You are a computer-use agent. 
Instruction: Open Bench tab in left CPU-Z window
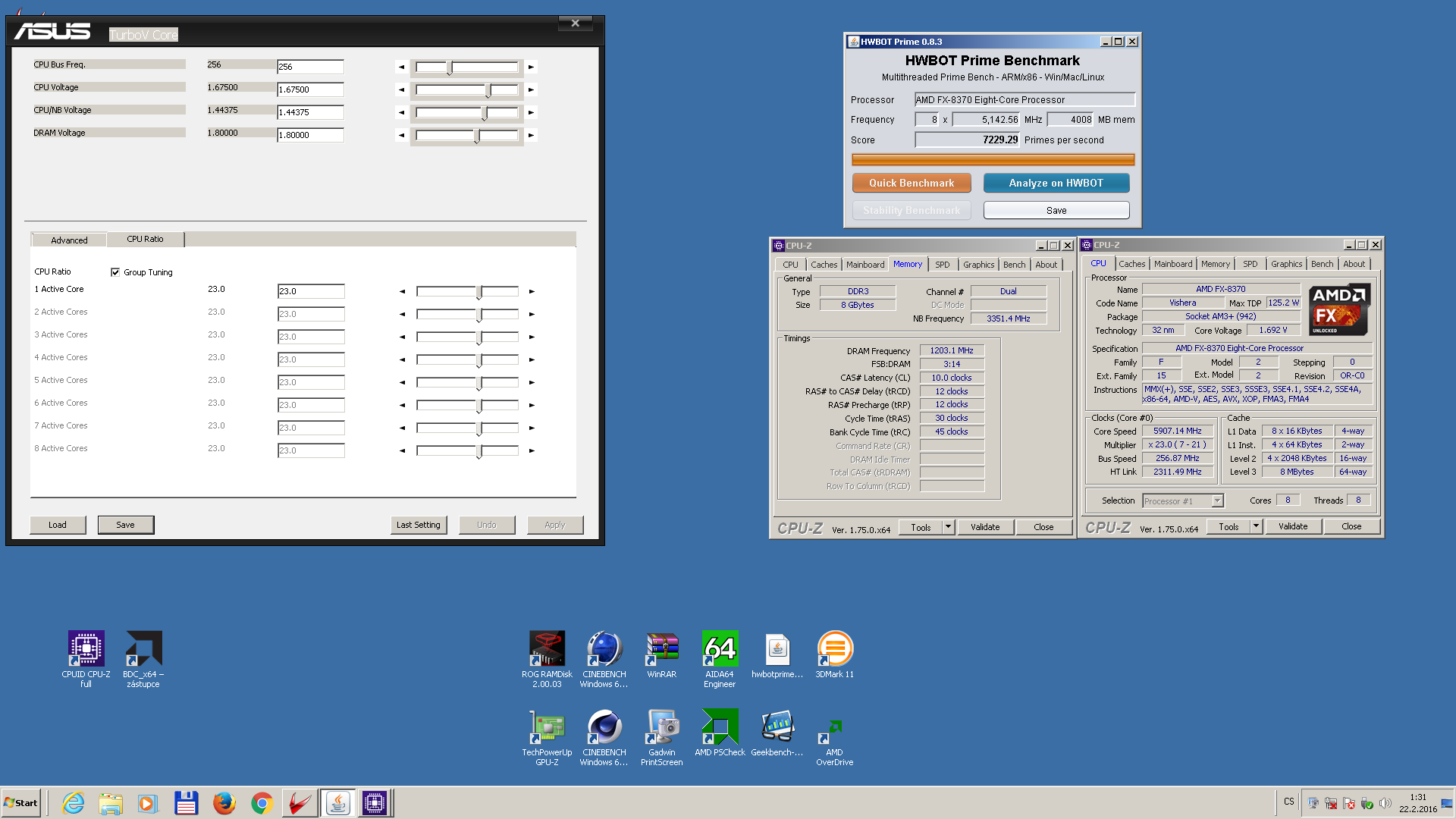point(1014,265)
